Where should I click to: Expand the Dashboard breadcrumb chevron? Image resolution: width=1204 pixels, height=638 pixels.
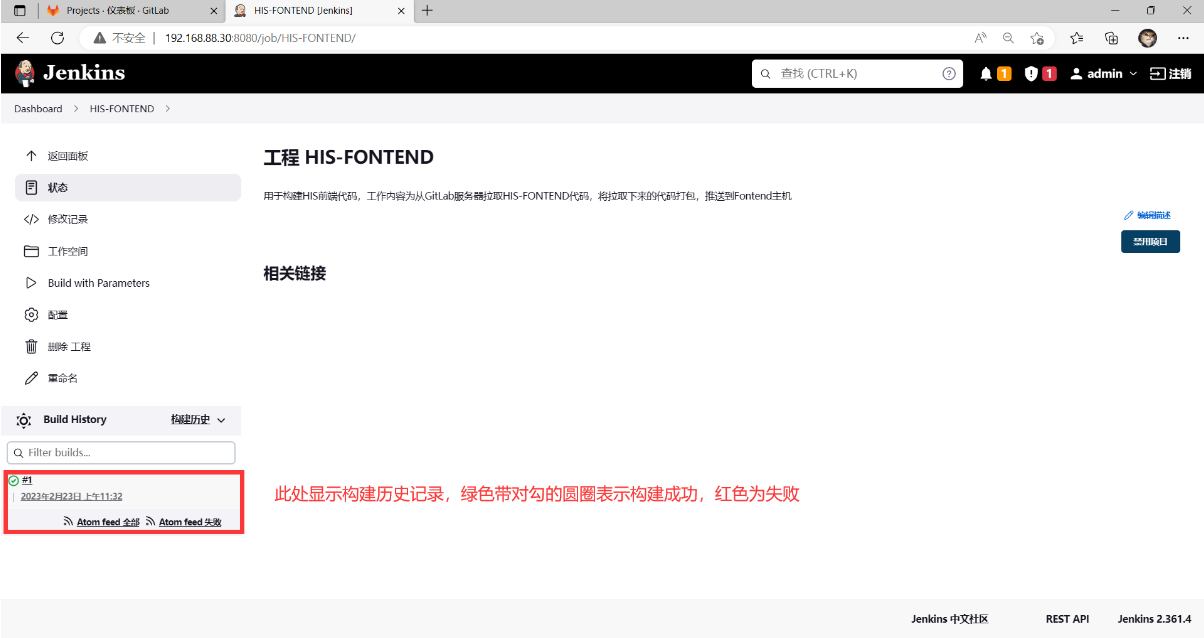pos(76,109)
